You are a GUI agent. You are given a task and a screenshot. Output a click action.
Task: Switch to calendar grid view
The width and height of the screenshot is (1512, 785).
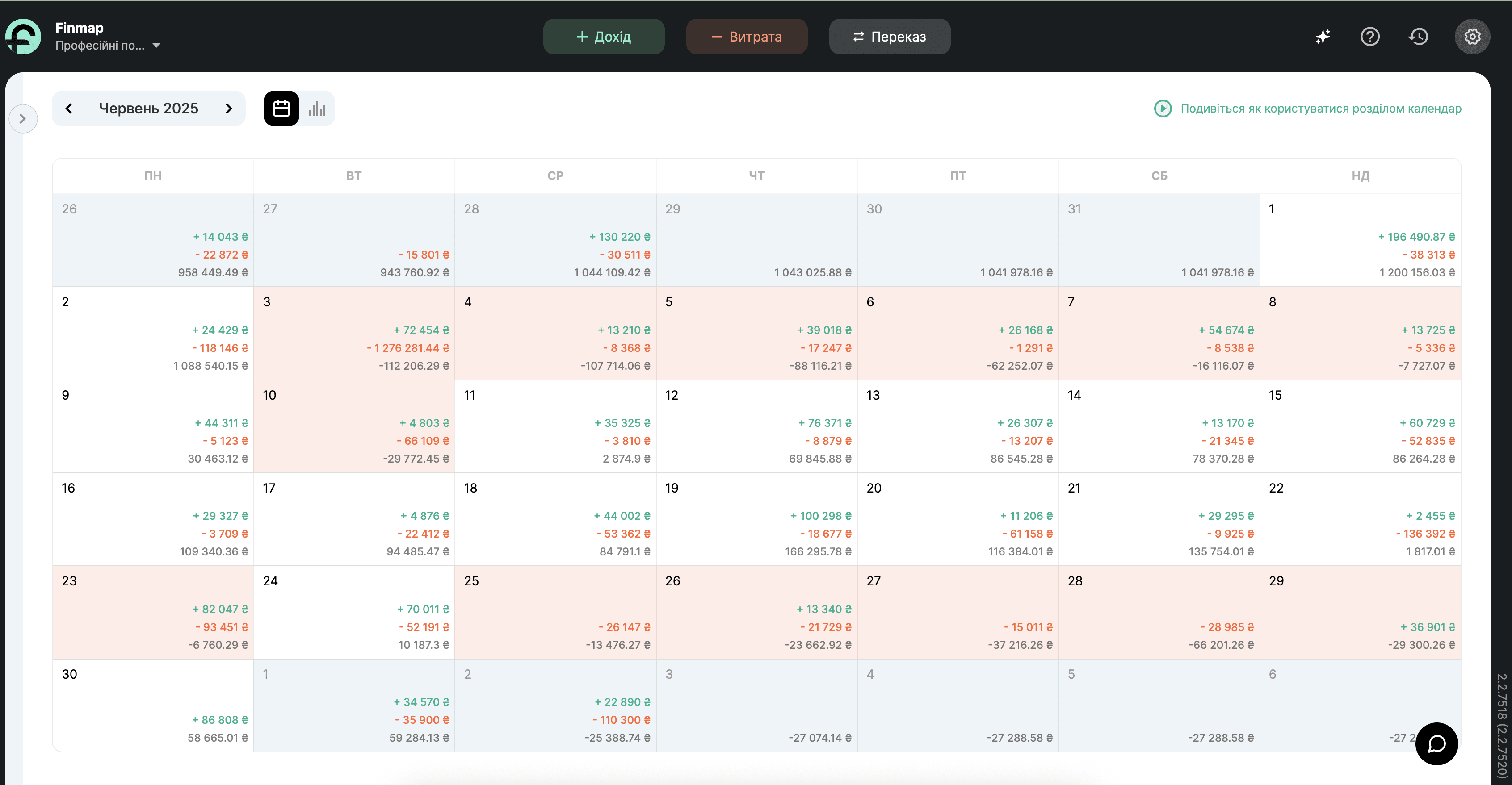281,109
